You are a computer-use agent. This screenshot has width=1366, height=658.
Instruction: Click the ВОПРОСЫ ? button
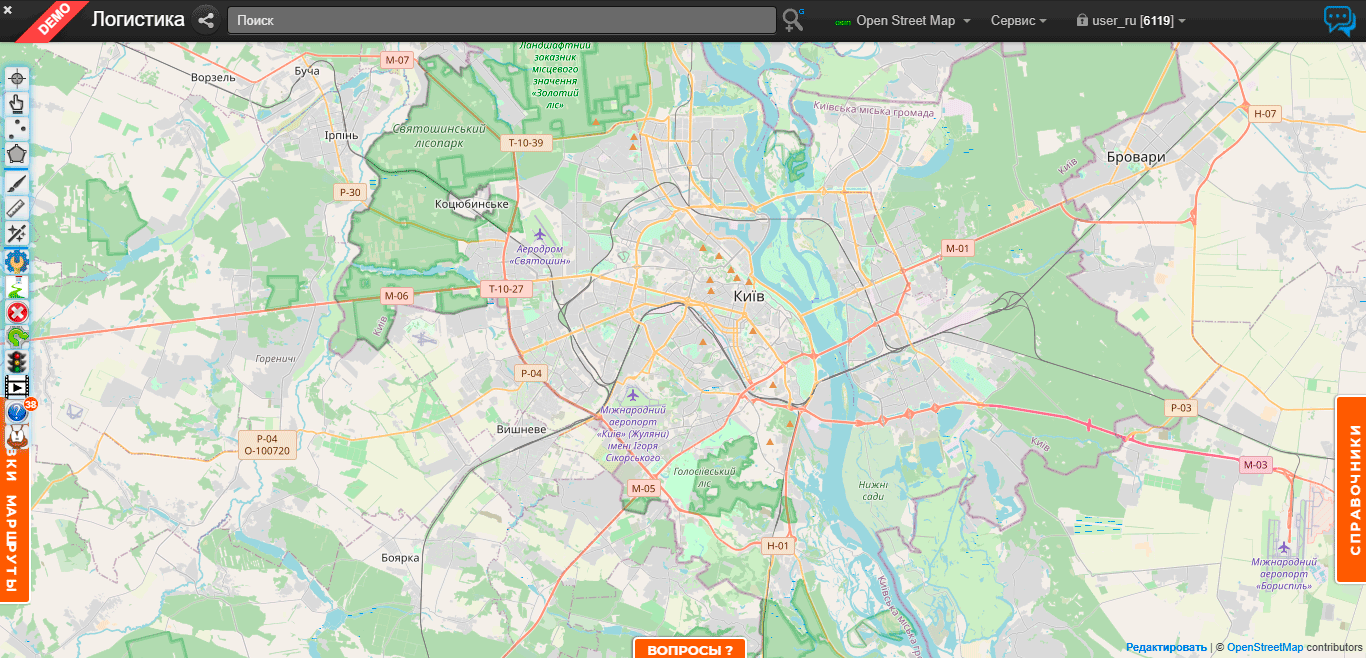point(690,649)
